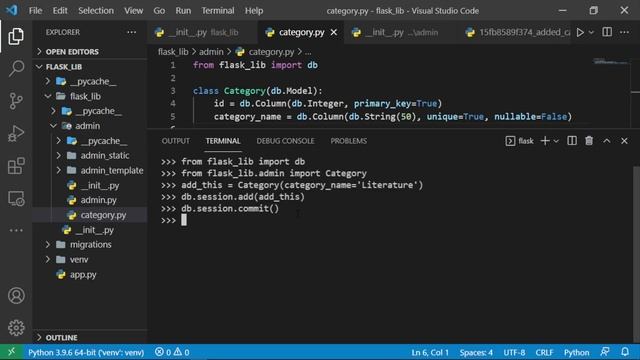Viewport: 640px width, 360px height.
Task: Split the editor right
Action: coord(607,32)
